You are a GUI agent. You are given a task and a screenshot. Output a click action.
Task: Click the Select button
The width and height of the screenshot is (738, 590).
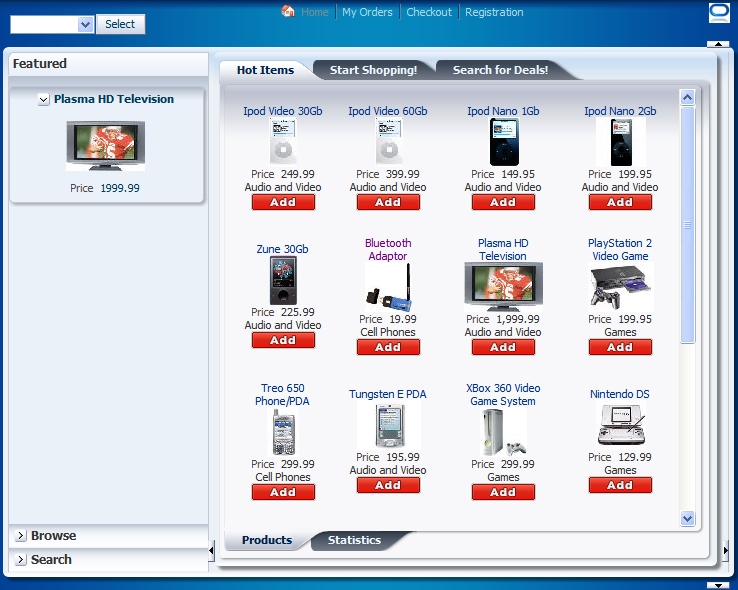click(120, 24)
